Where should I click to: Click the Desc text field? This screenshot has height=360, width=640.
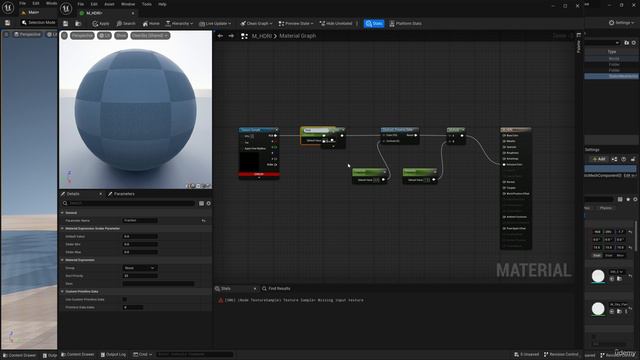point(158,284)
